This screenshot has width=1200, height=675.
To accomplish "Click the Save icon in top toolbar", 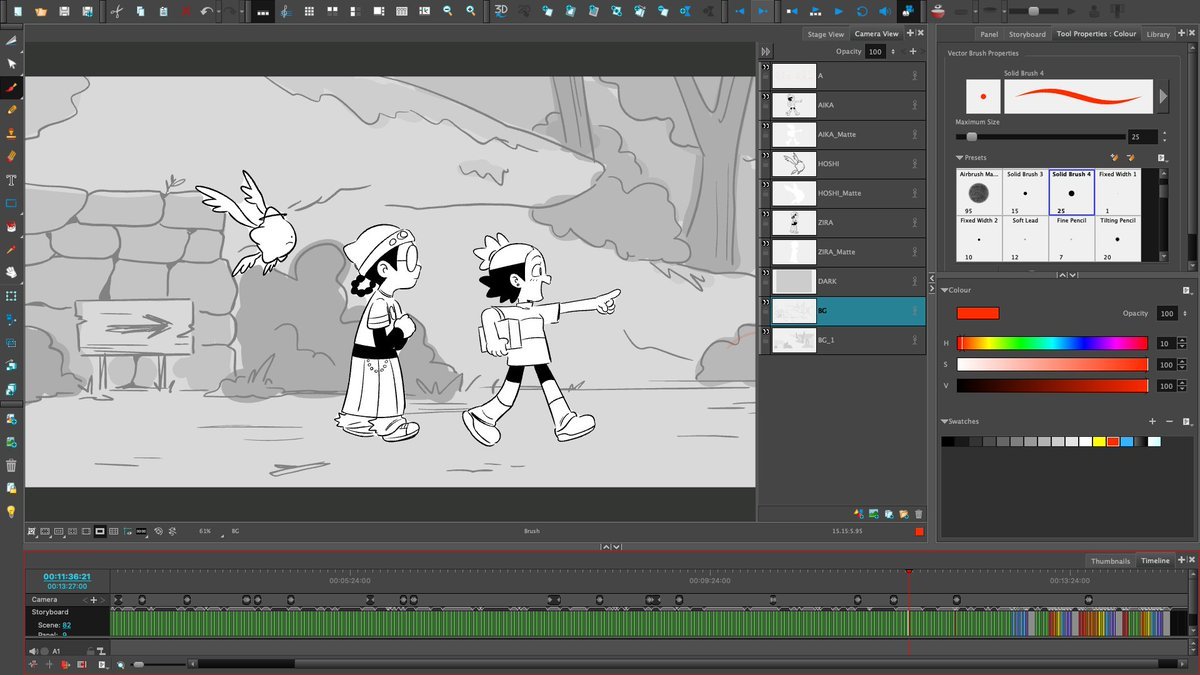I will (x=64, y=11).
